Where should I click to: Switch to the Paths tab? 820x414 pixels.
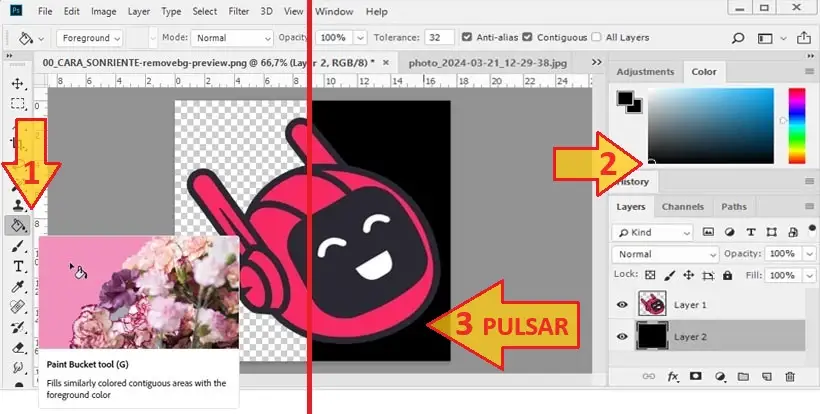click(734, 206)
